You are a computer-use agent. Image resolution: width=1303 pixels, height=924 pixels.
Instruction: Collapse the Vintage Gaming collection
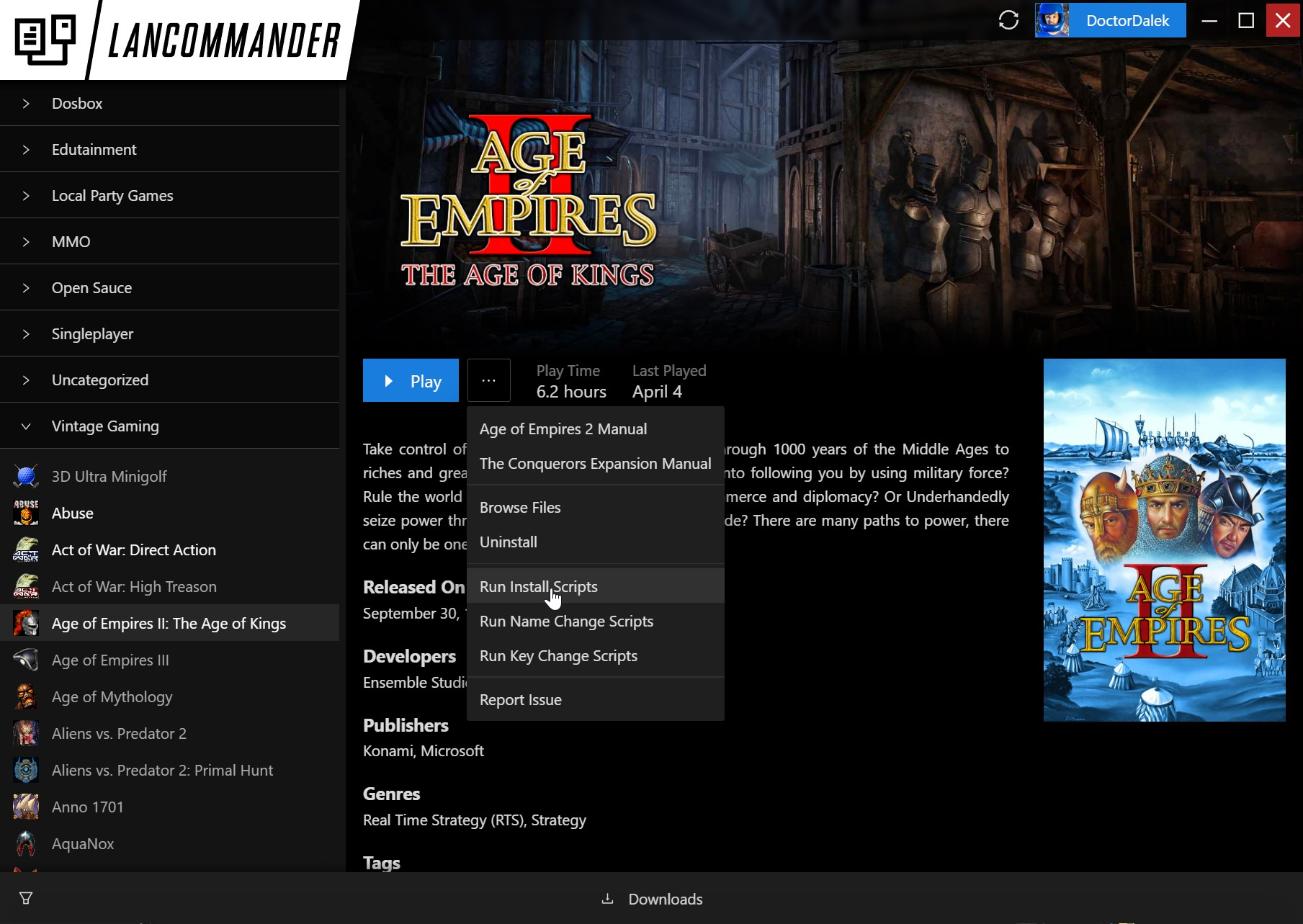click(x=26, y=426)
